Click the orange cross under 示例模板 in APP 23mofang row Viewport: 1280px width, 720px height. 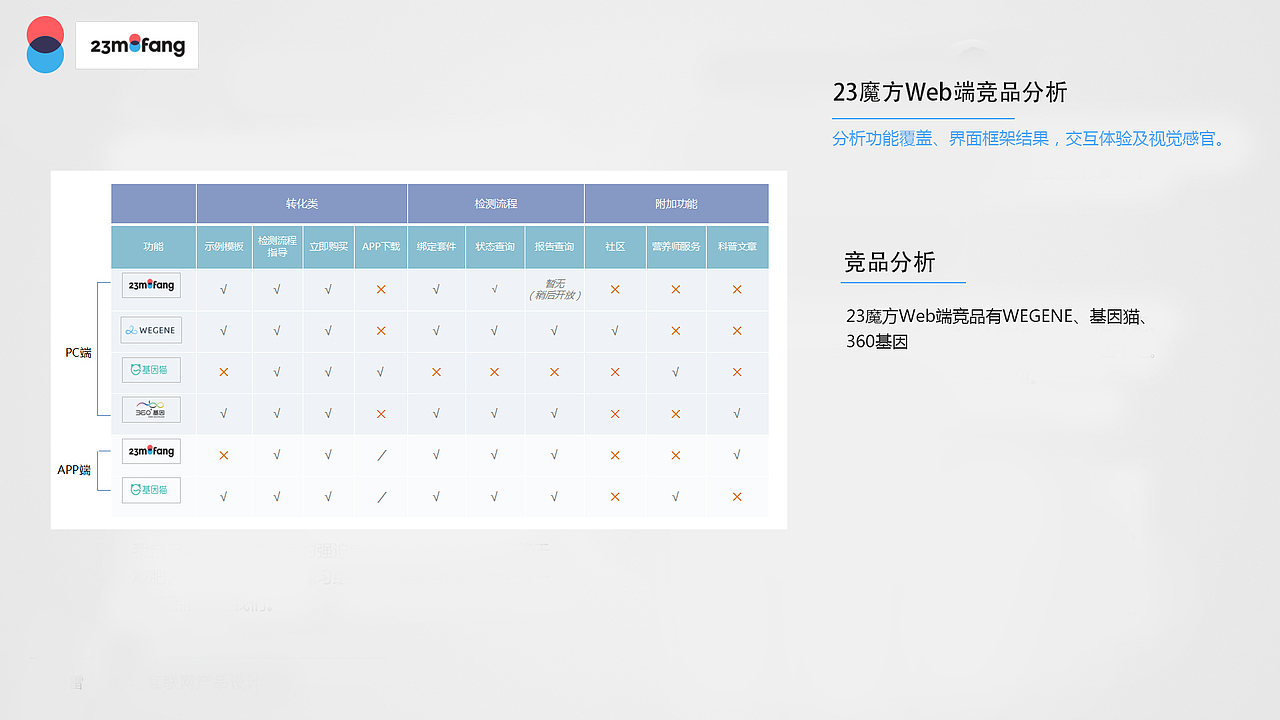pyautogui.click(x=223, y=455)
